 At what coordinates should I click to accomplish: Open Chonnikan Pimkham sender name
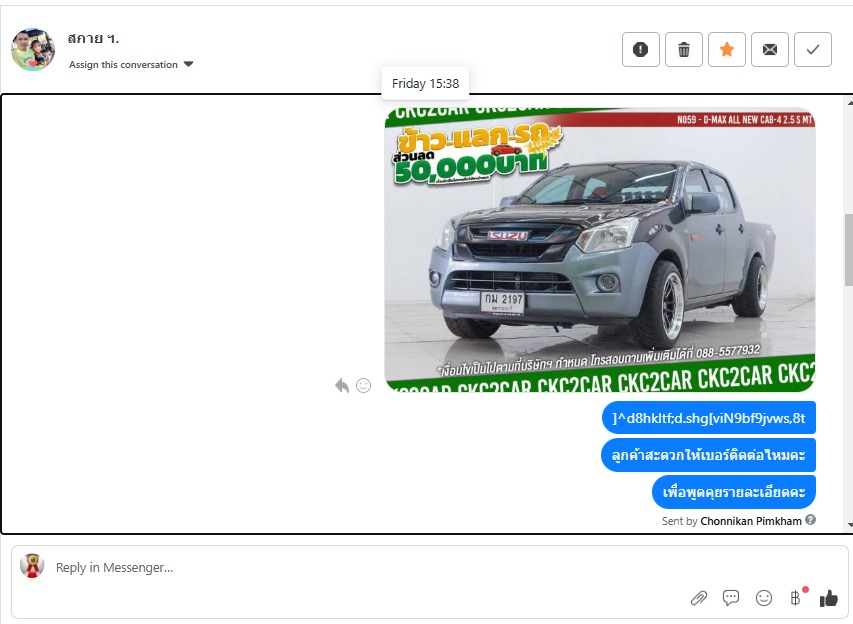751,521
